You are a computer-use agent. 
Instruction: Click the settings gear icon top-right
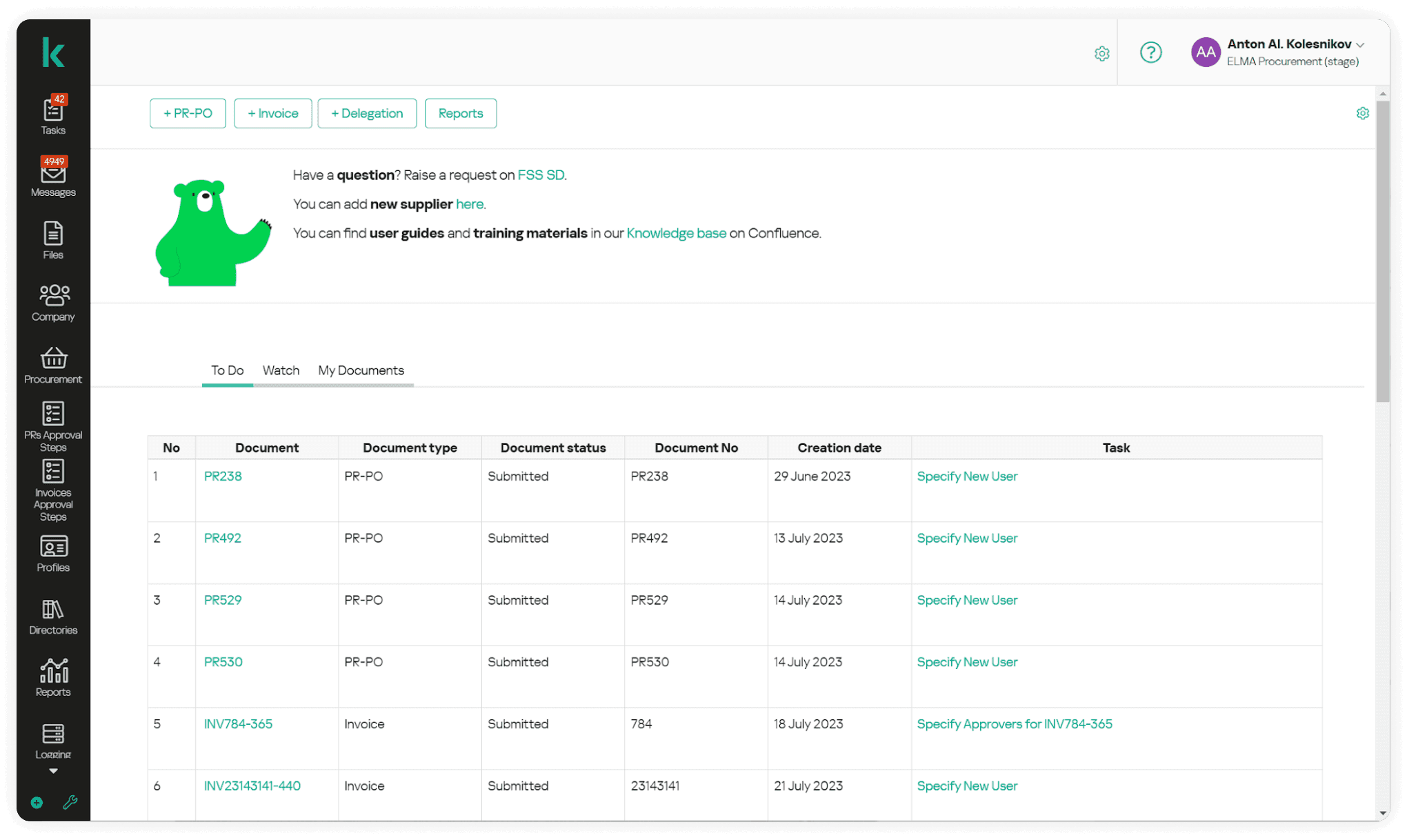1101,52
